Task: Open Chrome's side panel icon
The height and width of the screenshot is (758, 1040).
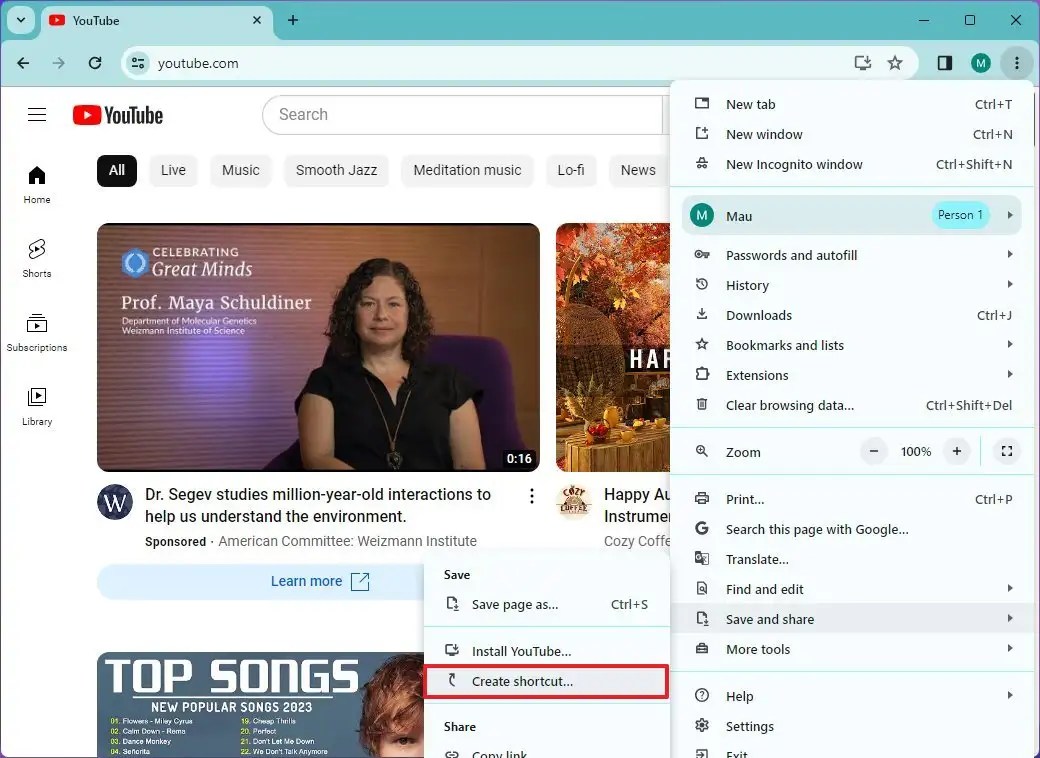Action: 943,62
